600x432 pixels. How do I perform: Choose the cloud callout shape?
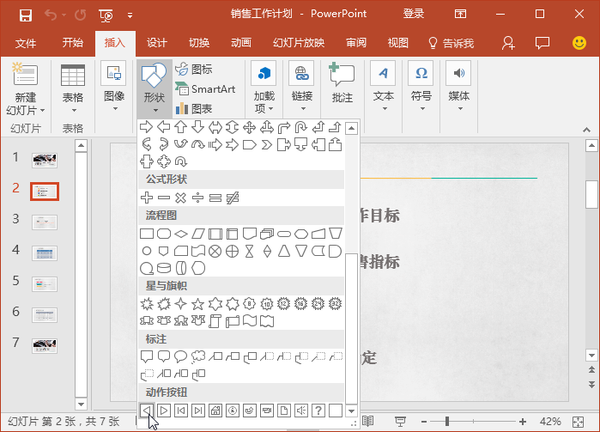(198, 356)
